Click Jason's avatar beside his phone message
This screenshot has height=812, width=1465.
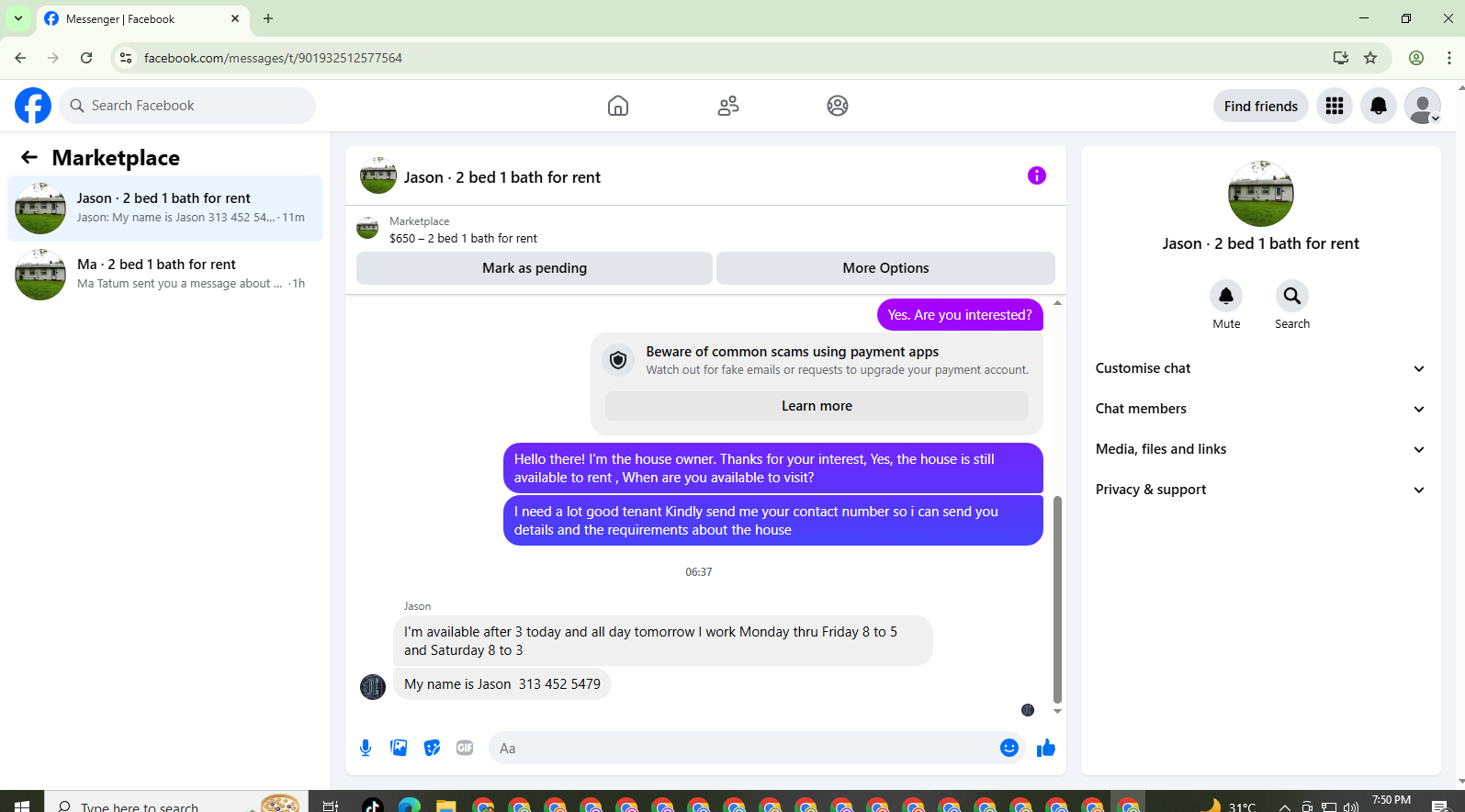pos(373,686)
